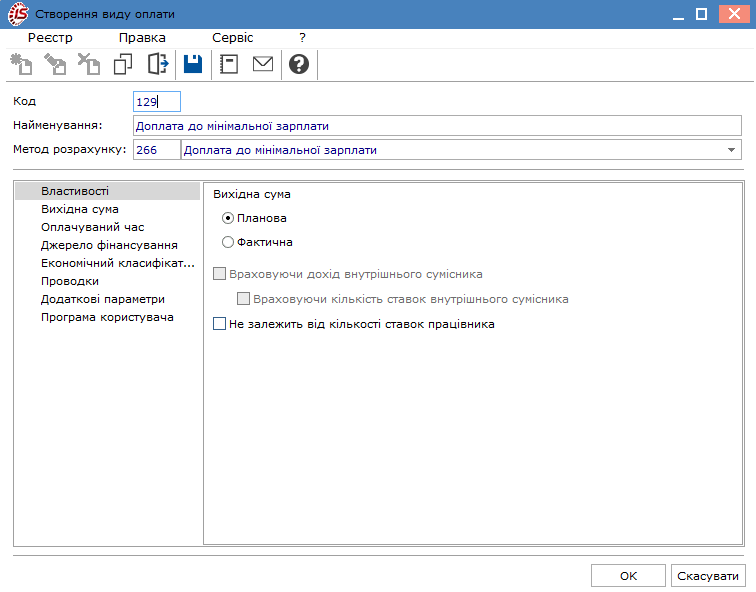Click the edit record toolbar icon
Image resolution: width=756 pixels, height=592 pixels.
(55, 64)
